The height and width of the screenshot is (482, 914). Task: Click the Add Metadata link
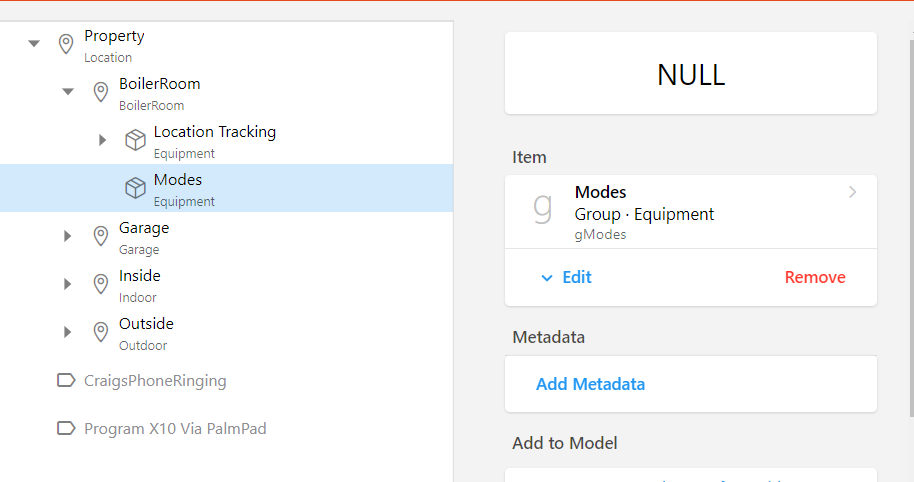tap(590, 384)
